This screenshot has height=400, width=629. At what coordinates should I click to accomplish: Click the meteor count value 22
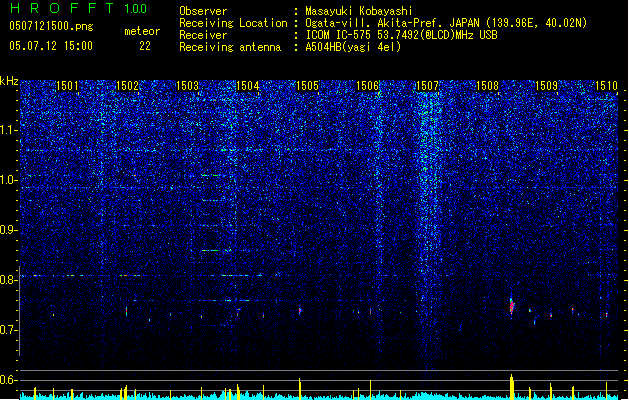[145, 46]
